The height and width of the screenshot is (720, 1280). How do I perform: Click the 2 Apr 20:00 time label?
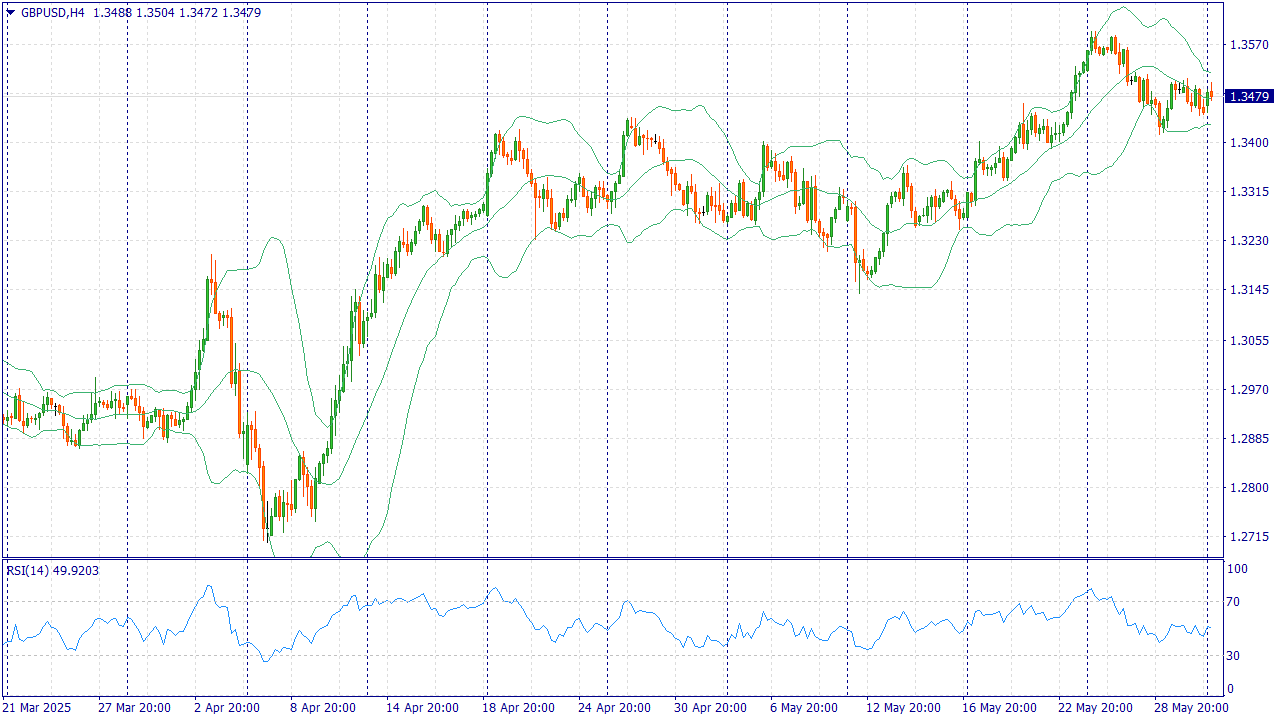[226, 708]
